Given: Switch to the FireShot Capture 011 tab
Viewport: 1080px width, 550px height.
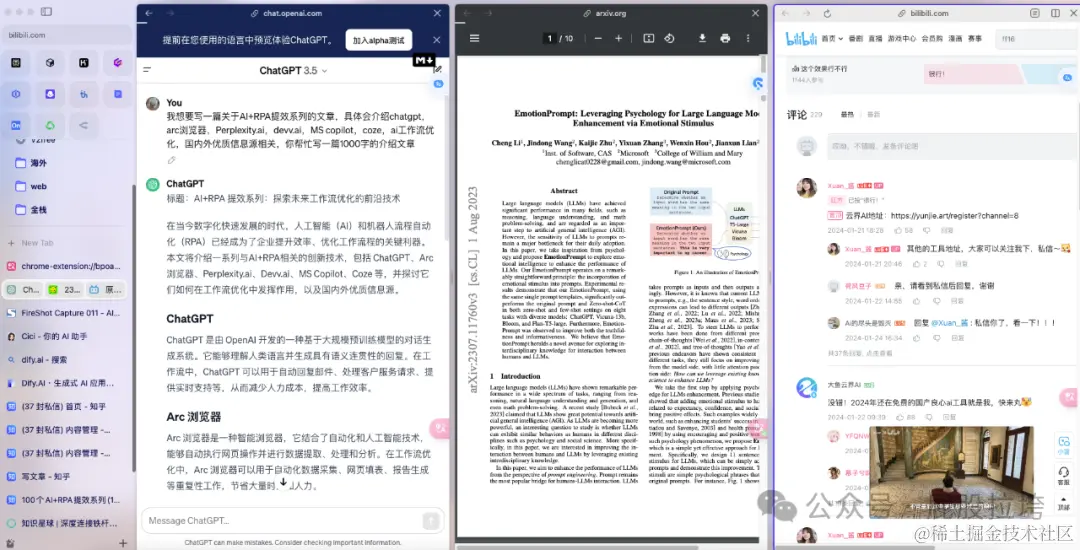Looking at the screenshot, I should (x=66, y=313).
